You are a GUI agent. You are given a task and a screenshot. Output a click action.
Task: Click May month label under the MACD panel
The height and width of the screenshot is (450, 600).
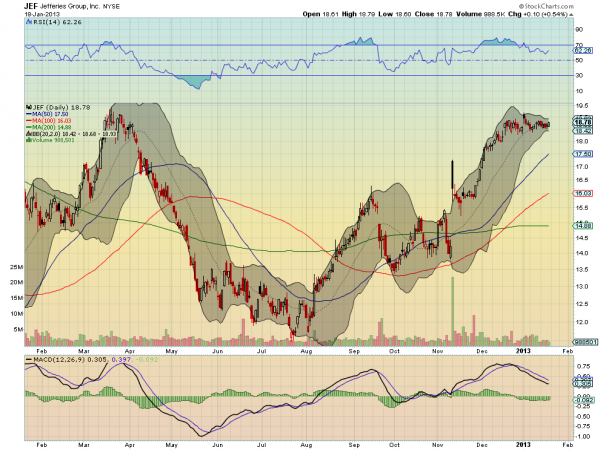171,445
